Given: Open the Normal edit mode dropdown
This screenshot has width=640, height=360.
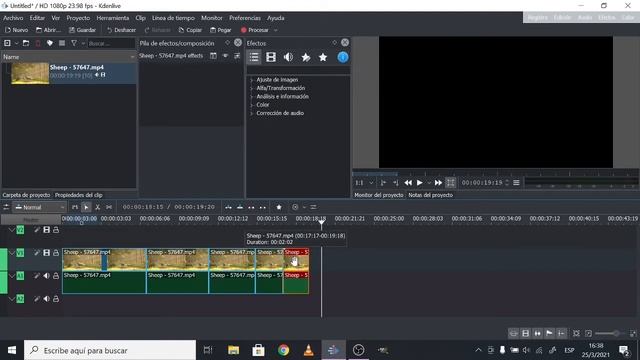Looking at the screenshot, I should click(x=40, y=207).
